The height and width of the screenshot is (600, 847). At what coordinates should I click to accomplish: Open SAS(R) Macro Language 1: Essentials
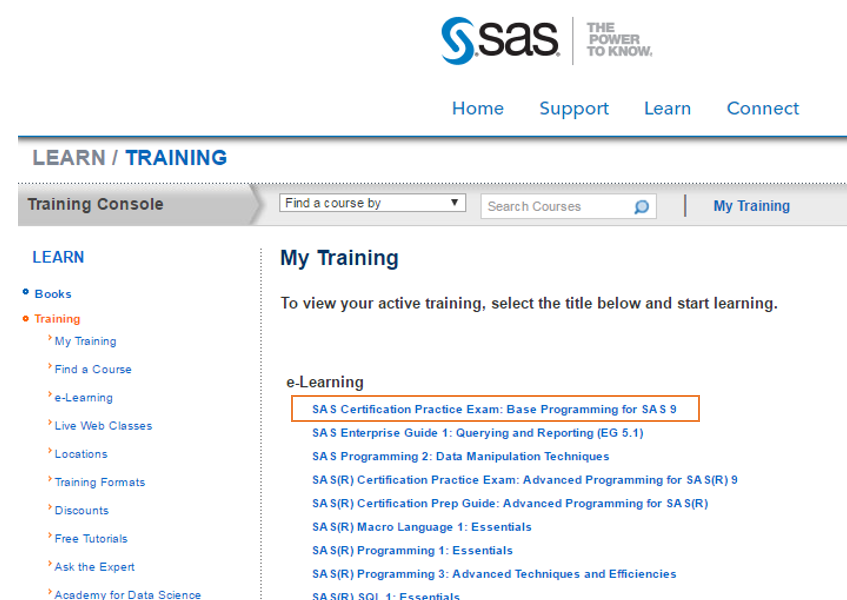(422, 527)
